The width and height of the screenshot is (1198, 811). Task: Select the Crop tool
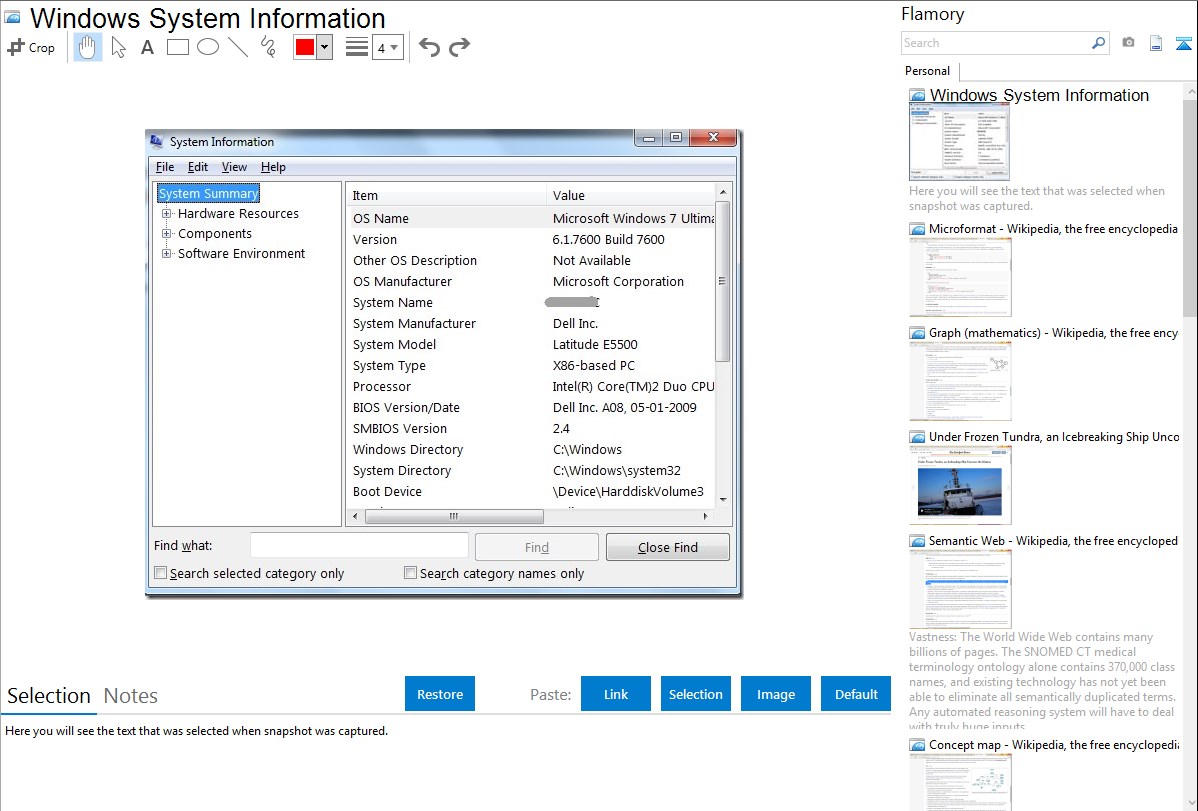point(31,47)
